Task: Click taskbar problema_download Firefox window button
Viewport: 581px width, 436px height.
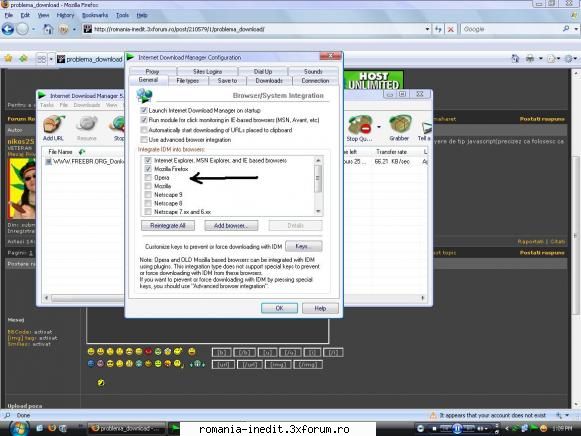Action: tap(126, 429)
